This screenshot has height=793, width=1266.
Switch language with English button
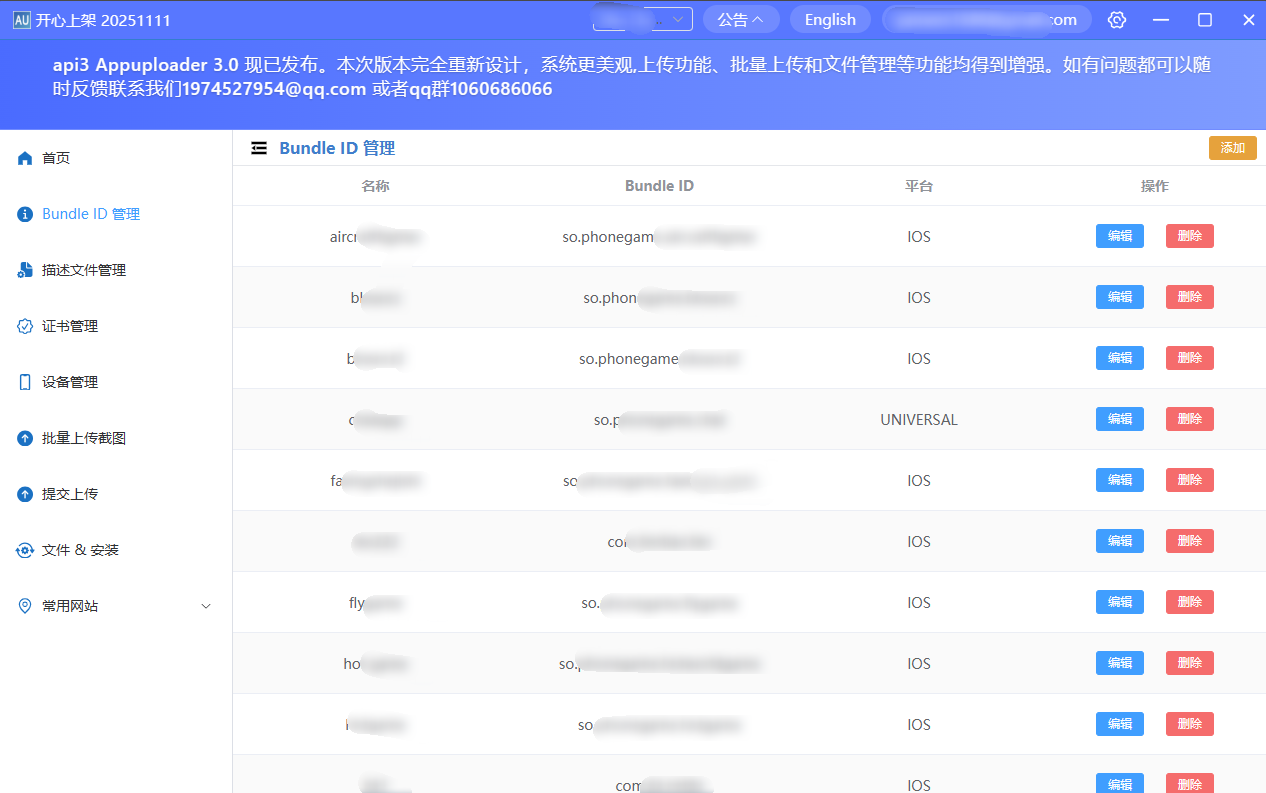click(x=830, y=20)
